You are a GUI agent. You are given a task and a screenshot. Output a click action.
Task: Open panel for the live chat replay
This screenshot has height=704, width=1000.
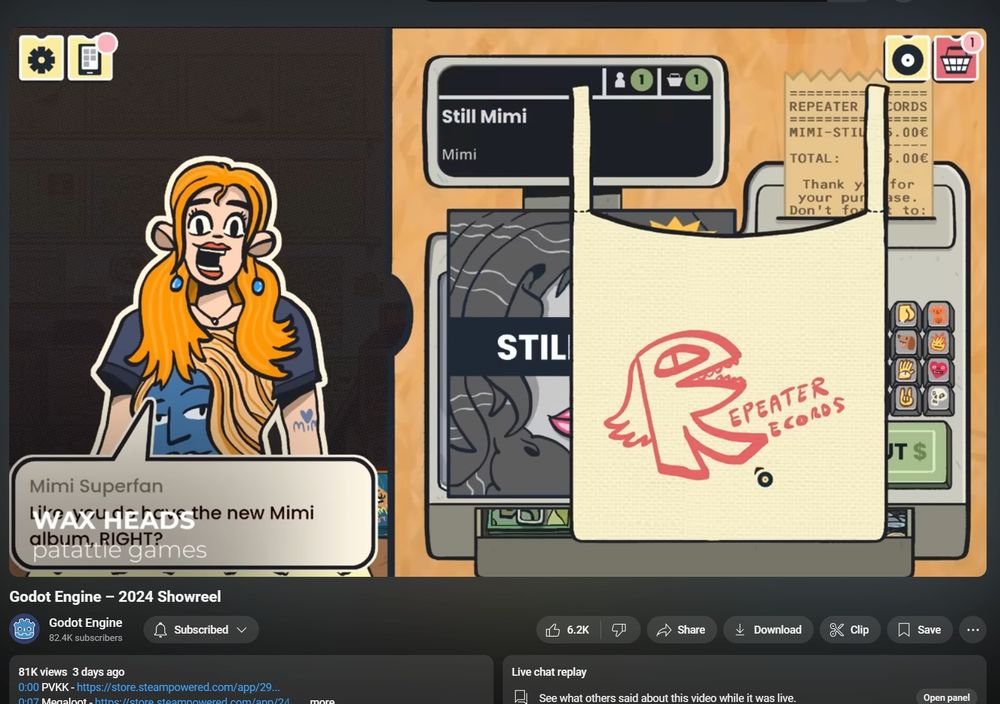click(x=945, y=696)
